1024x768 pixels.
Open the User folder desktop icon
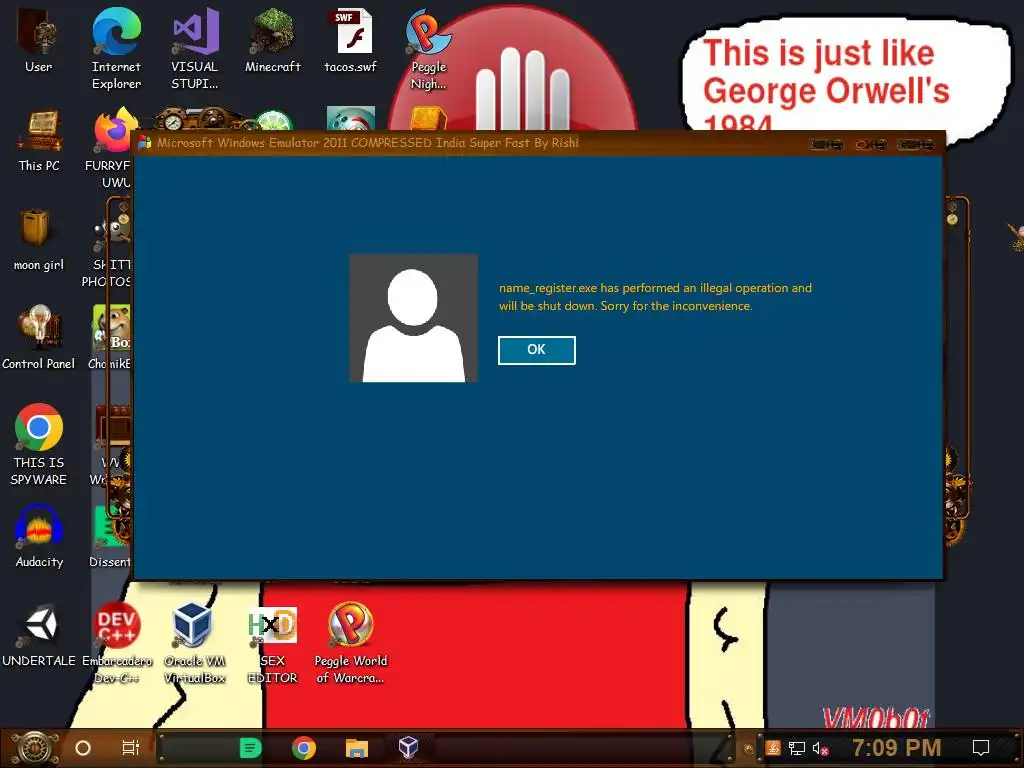click(x=39, y=40)
